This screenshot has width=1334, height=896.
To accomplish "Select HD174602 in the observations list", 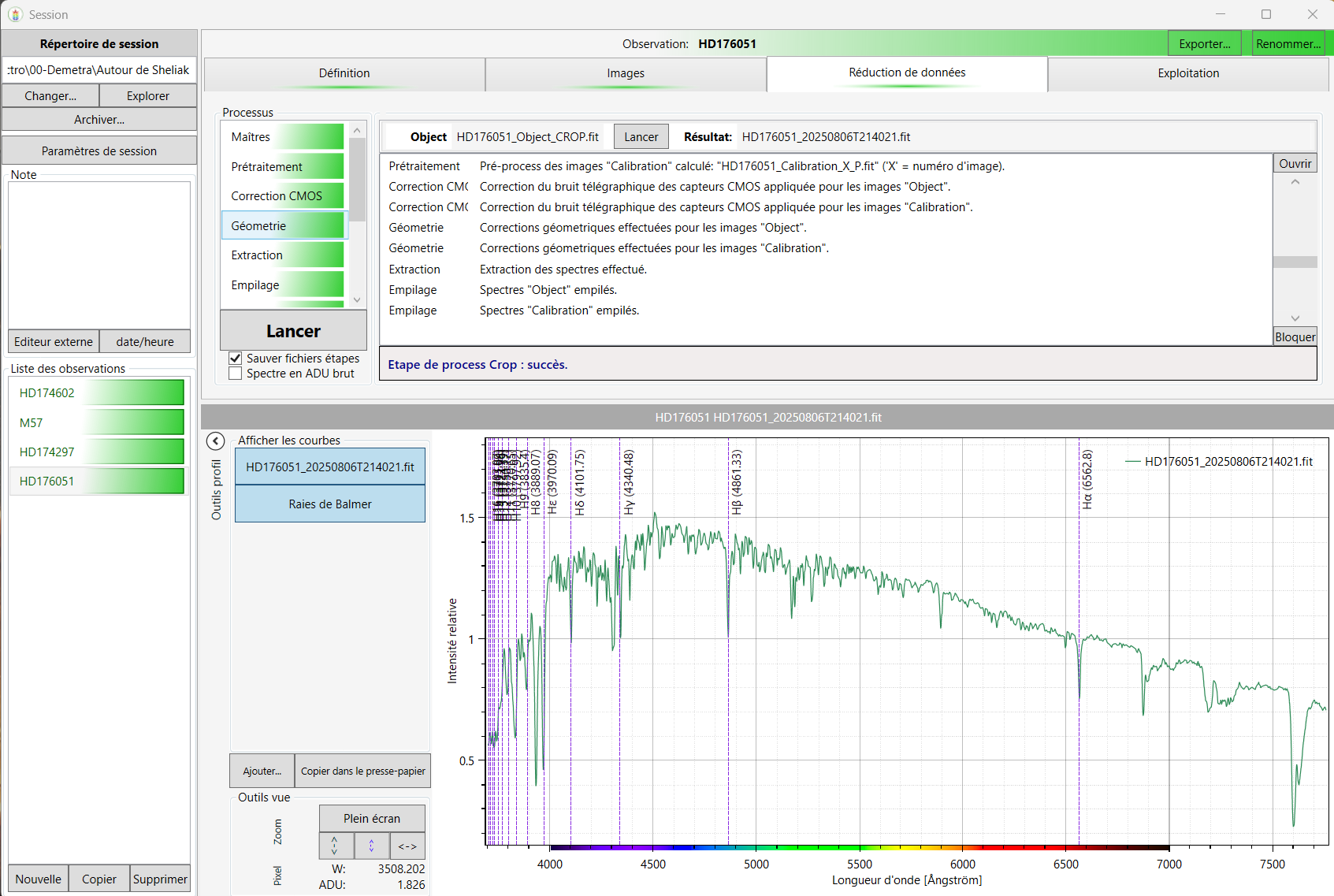I will 98,392.
